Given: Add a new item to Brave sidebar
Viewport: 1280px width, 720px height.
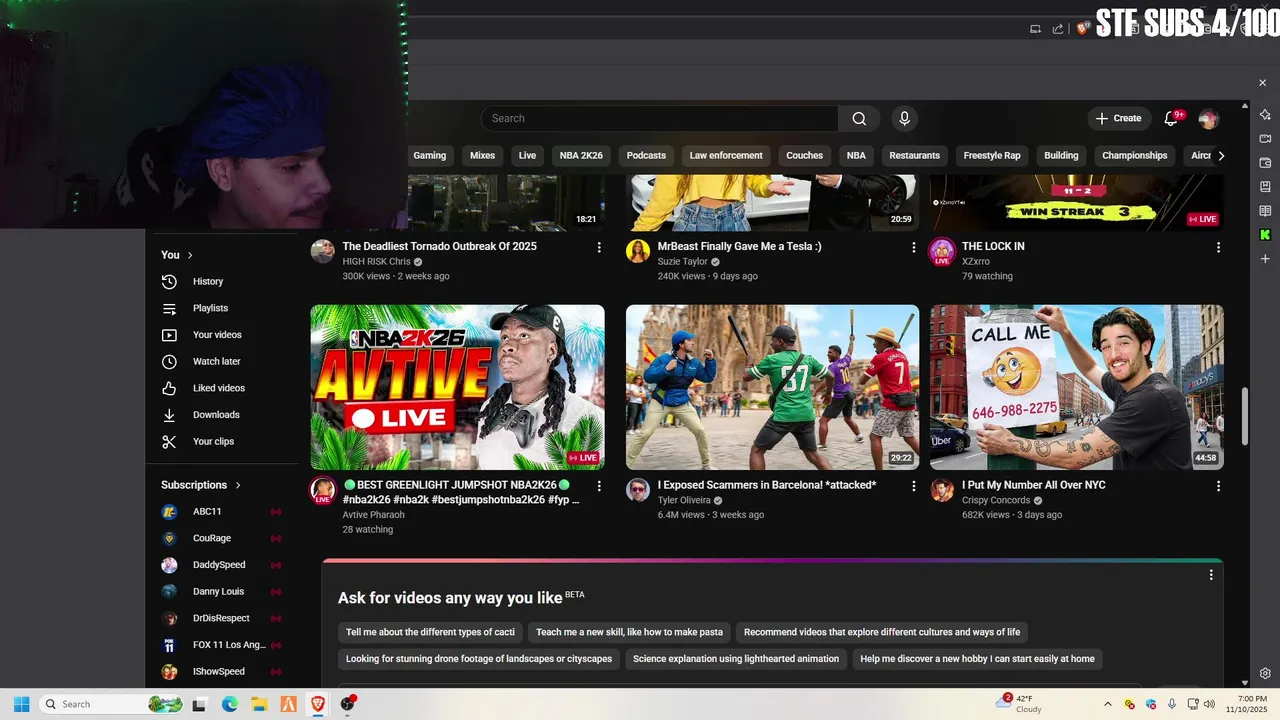Looking at the screenshot, I should tap(1265, 258).
